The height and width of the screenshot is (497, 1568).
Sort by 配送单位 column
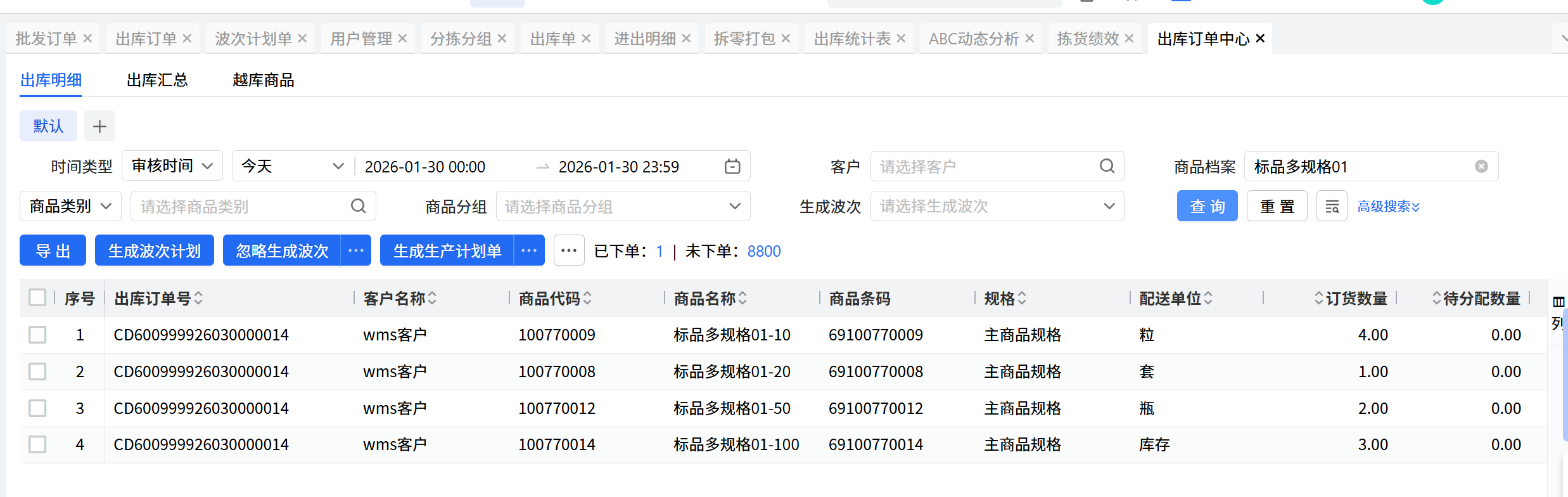click(x=1208, y=298)
